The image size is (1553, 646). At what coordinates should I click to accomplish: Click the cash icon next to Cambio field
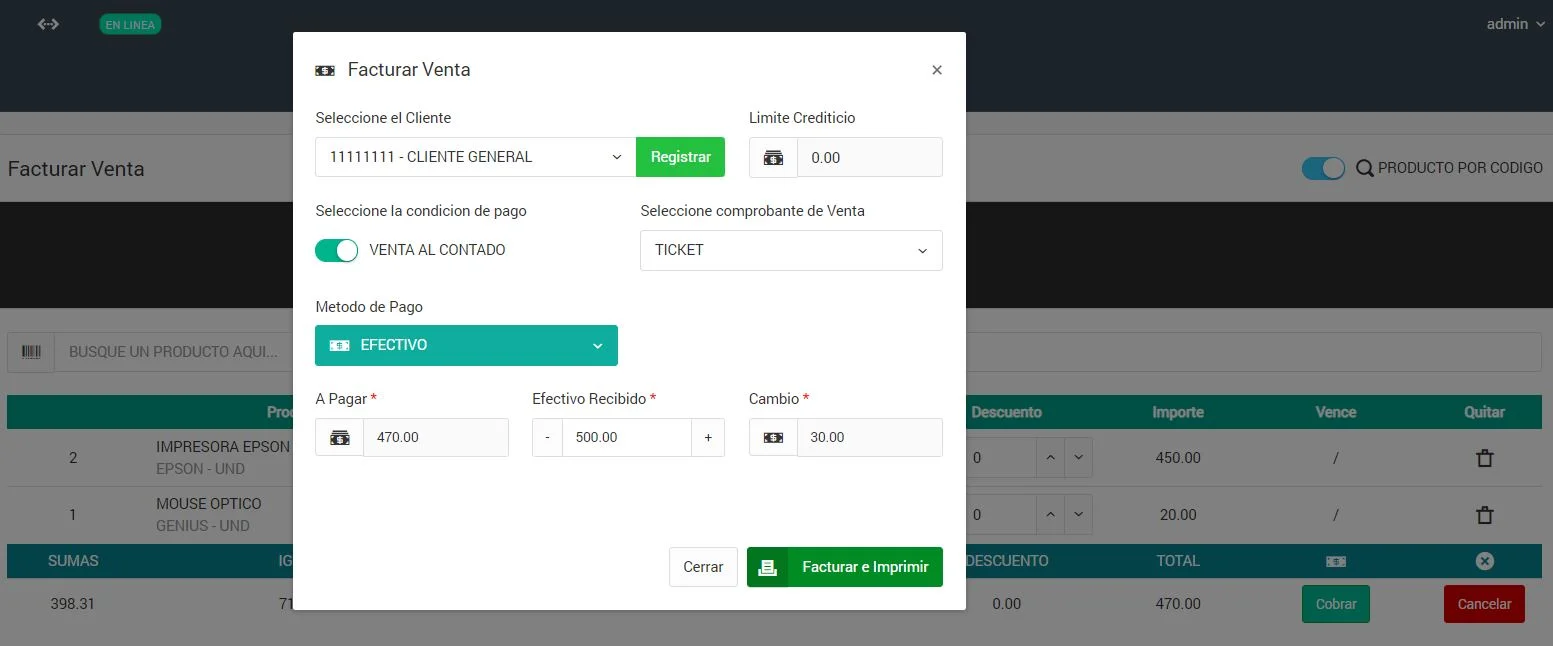click(773, 438)
